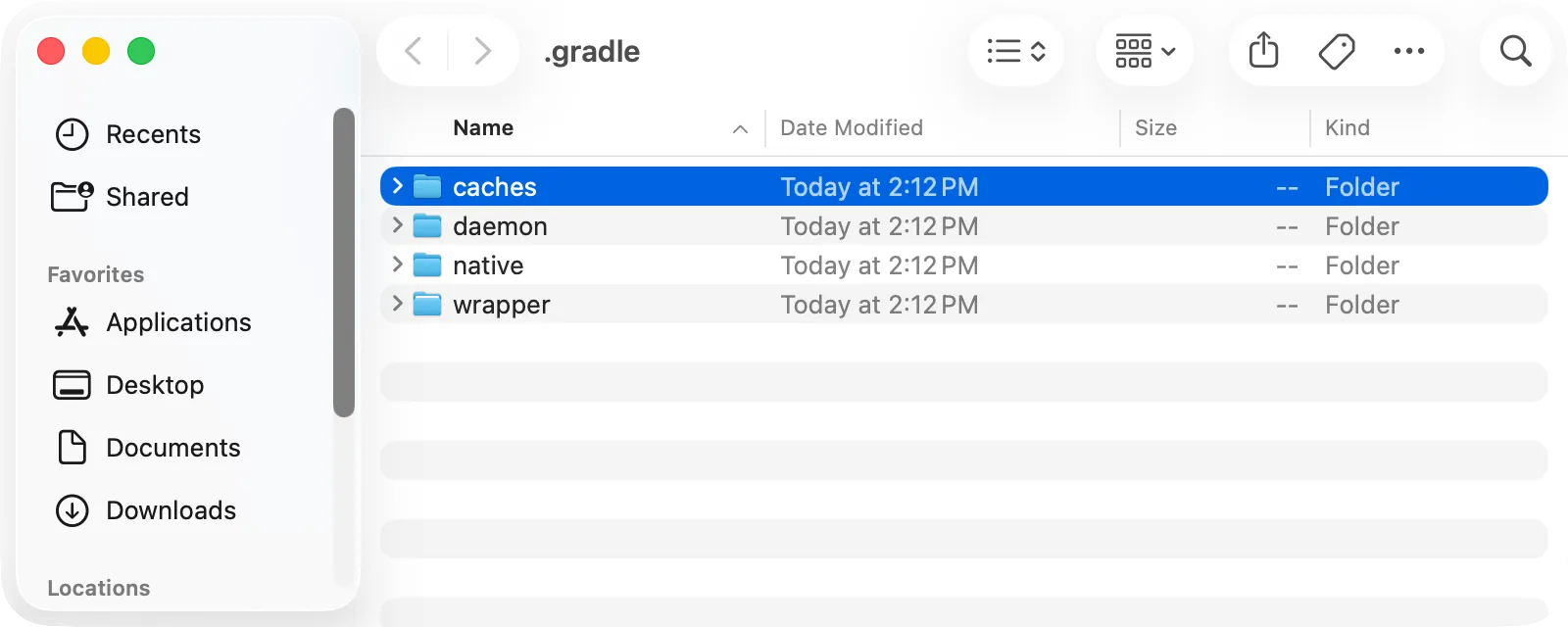
Task: Click the Share icon in the toolbar
Action: point(1264,50)
